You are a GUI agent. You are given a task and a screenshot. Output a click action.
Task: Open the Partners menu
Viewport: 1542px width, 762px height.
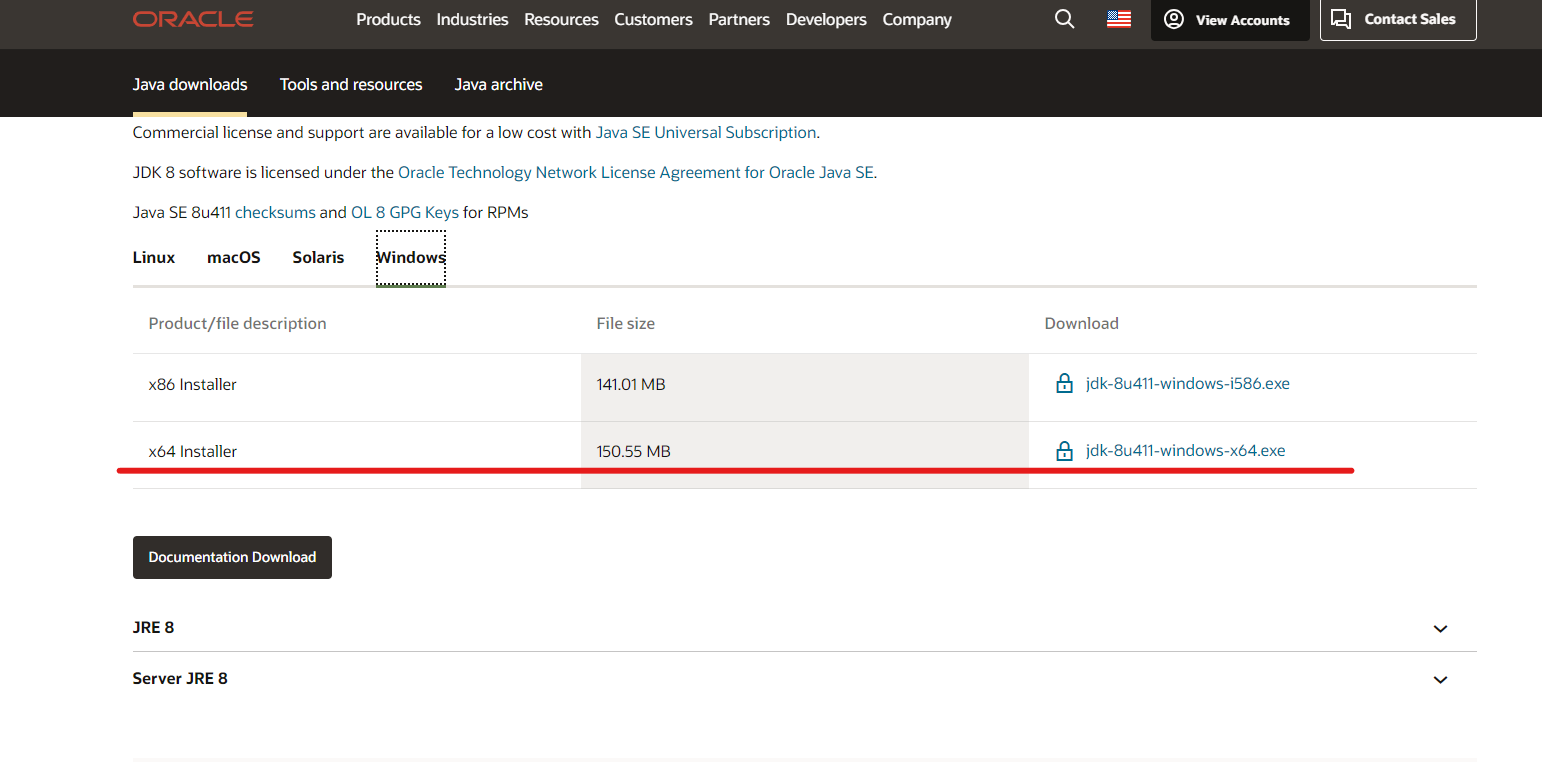[739, 19]
